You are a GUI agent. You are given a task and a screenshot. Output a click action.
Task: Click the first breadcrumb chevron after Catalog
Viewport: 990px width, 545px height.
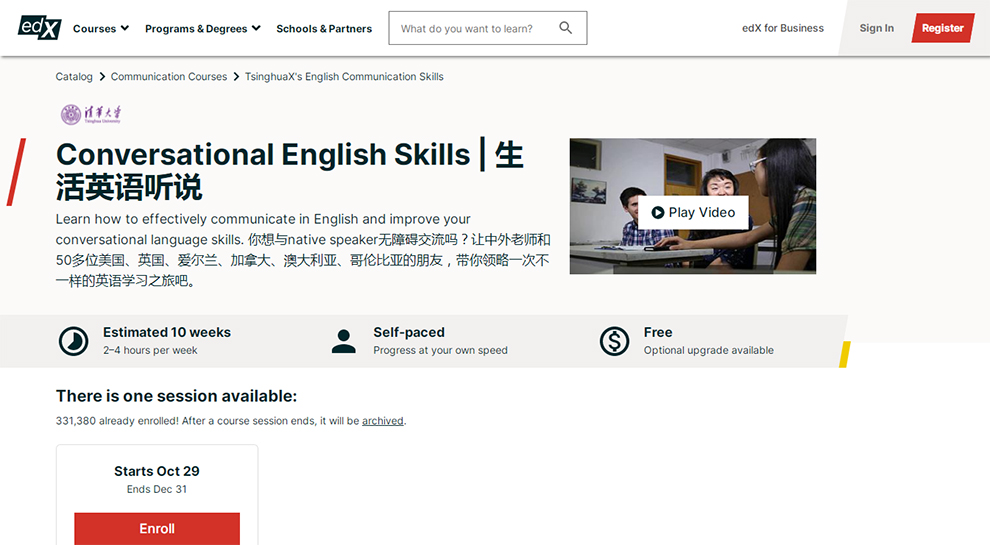coord(102,76)
